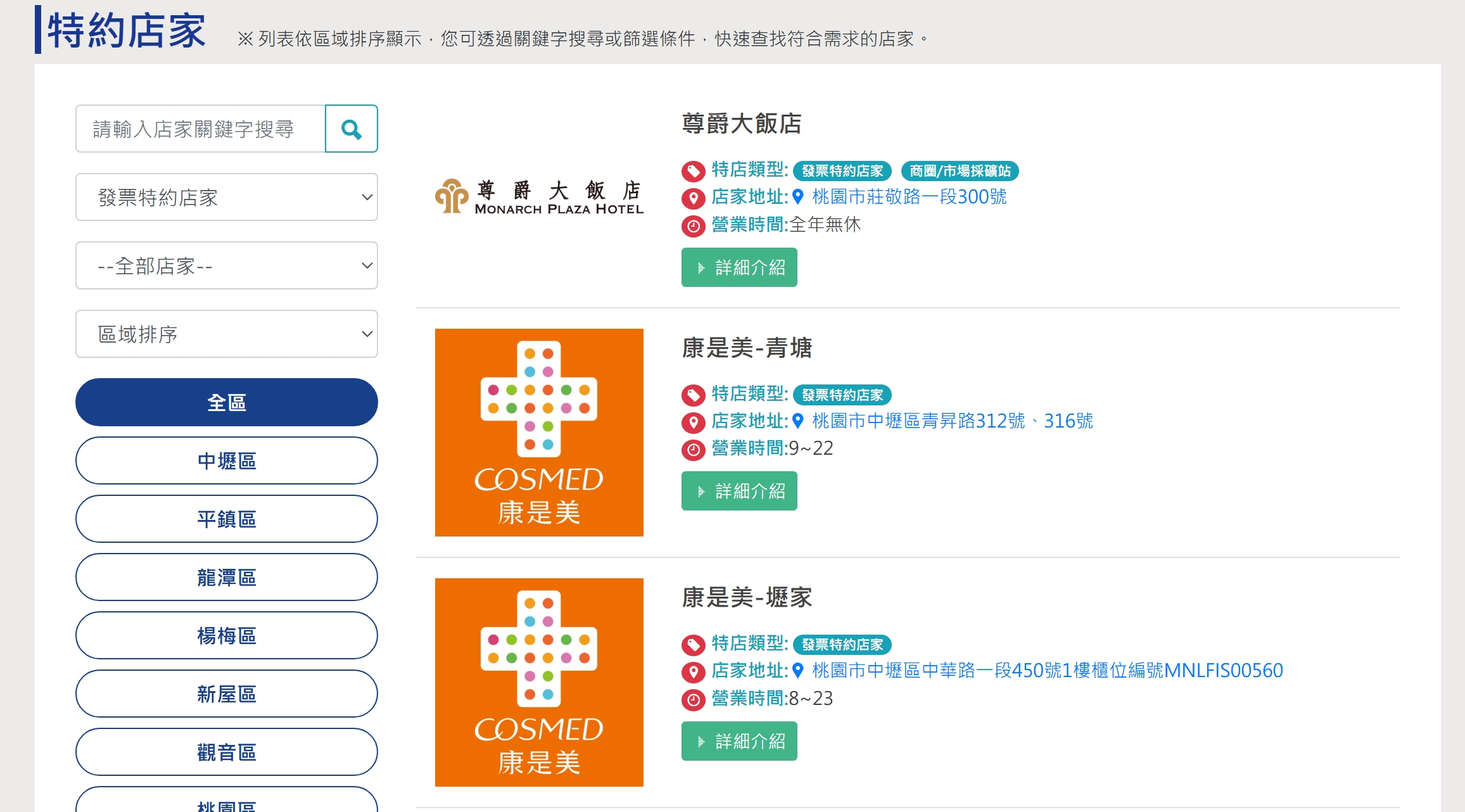Open 詳細介紹 for 尊爵大飯店
The image size is (1465, 812).
tap(739, 267)
